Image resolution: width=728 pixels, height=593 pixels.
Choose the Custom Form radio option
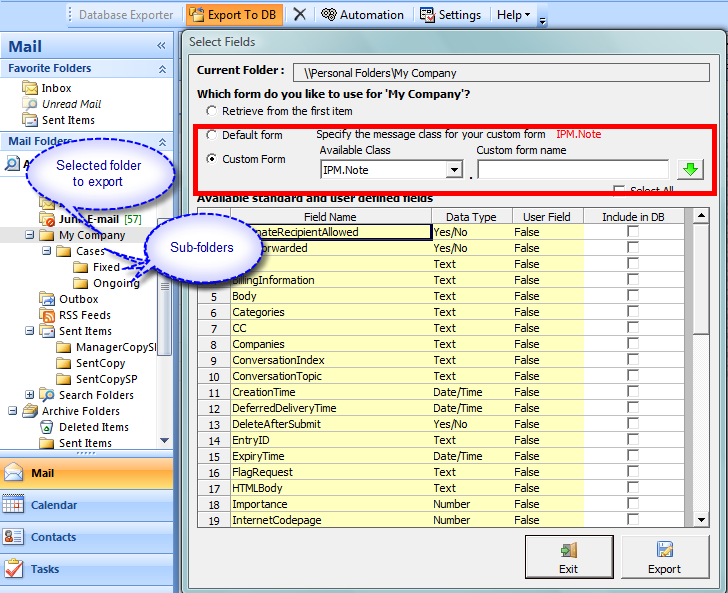coord(211,159)
